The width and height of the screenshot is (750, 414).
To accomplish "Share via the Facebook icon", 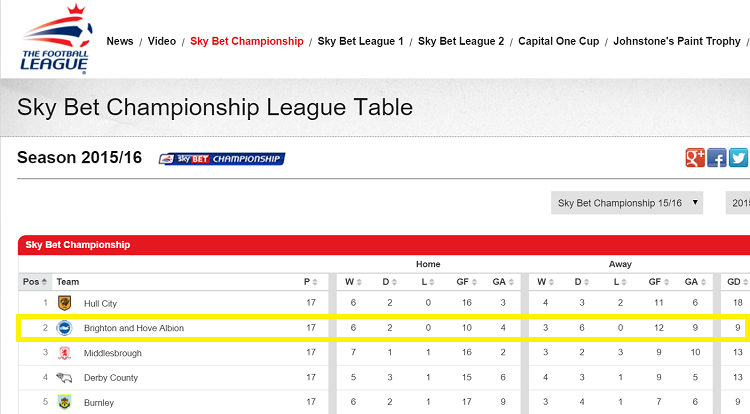I will click(717, 158).
